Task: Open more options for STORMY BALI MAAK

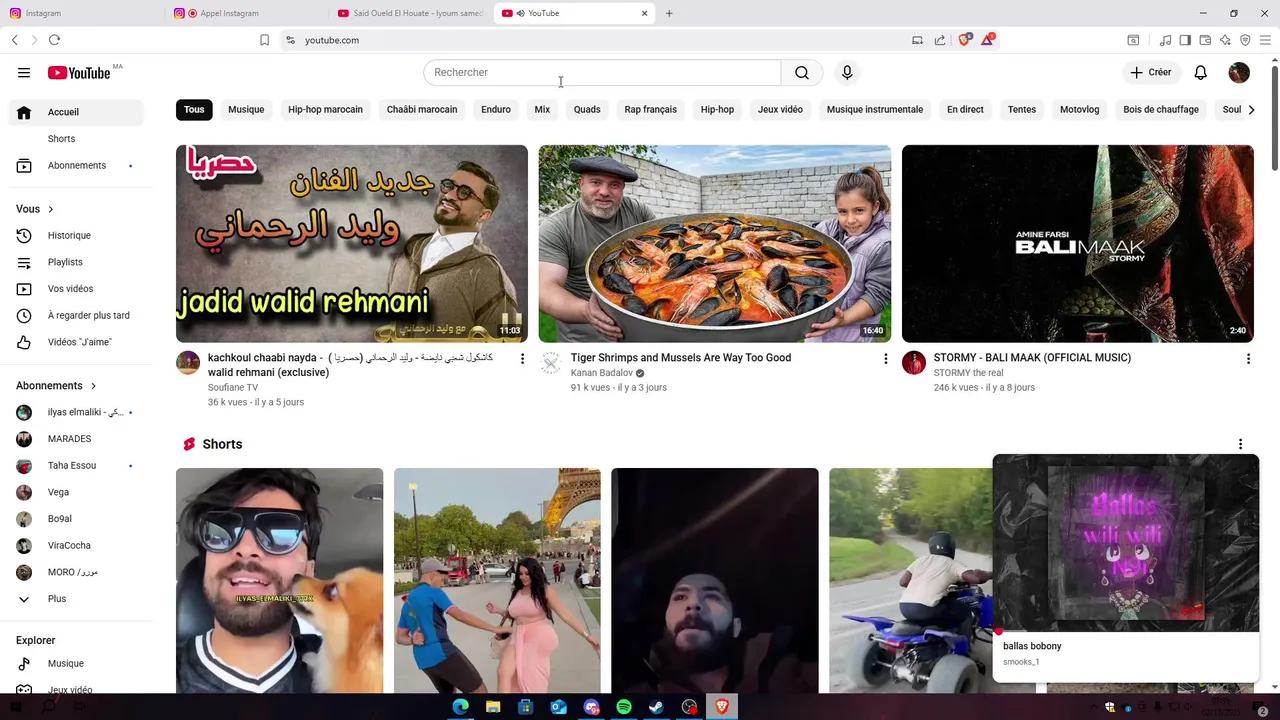Action: pyautogui.click(x=1248, y=358)
